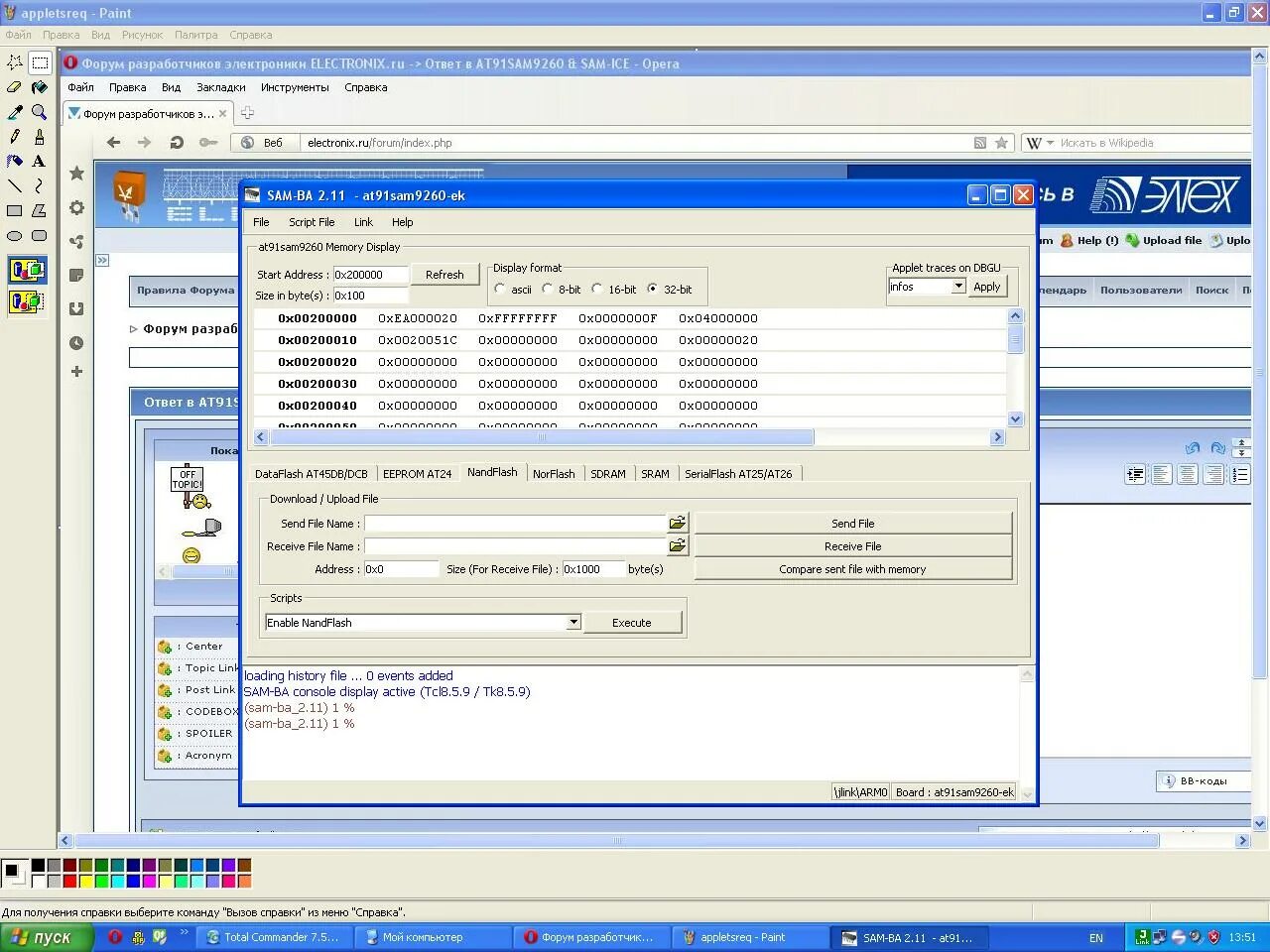
Task: Pick the yellow color swatch in palette
Action: point(85,881)
